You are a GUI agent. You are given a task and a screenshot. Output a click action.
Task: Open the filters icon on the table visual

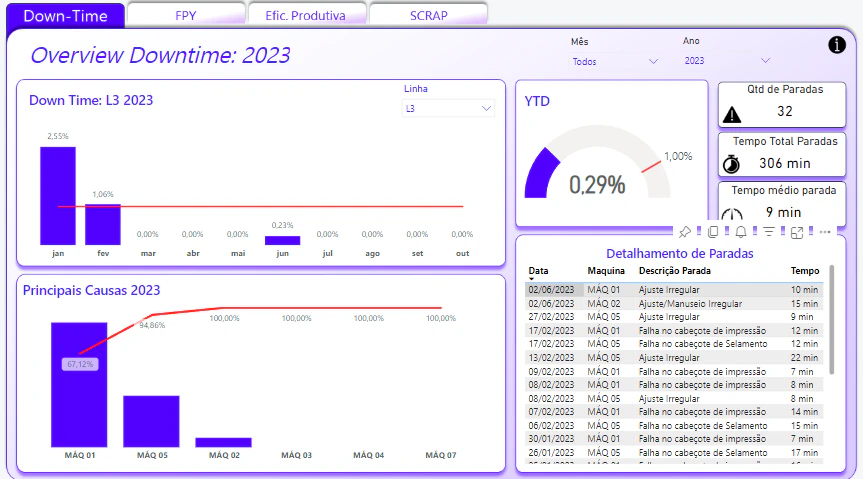769,232
